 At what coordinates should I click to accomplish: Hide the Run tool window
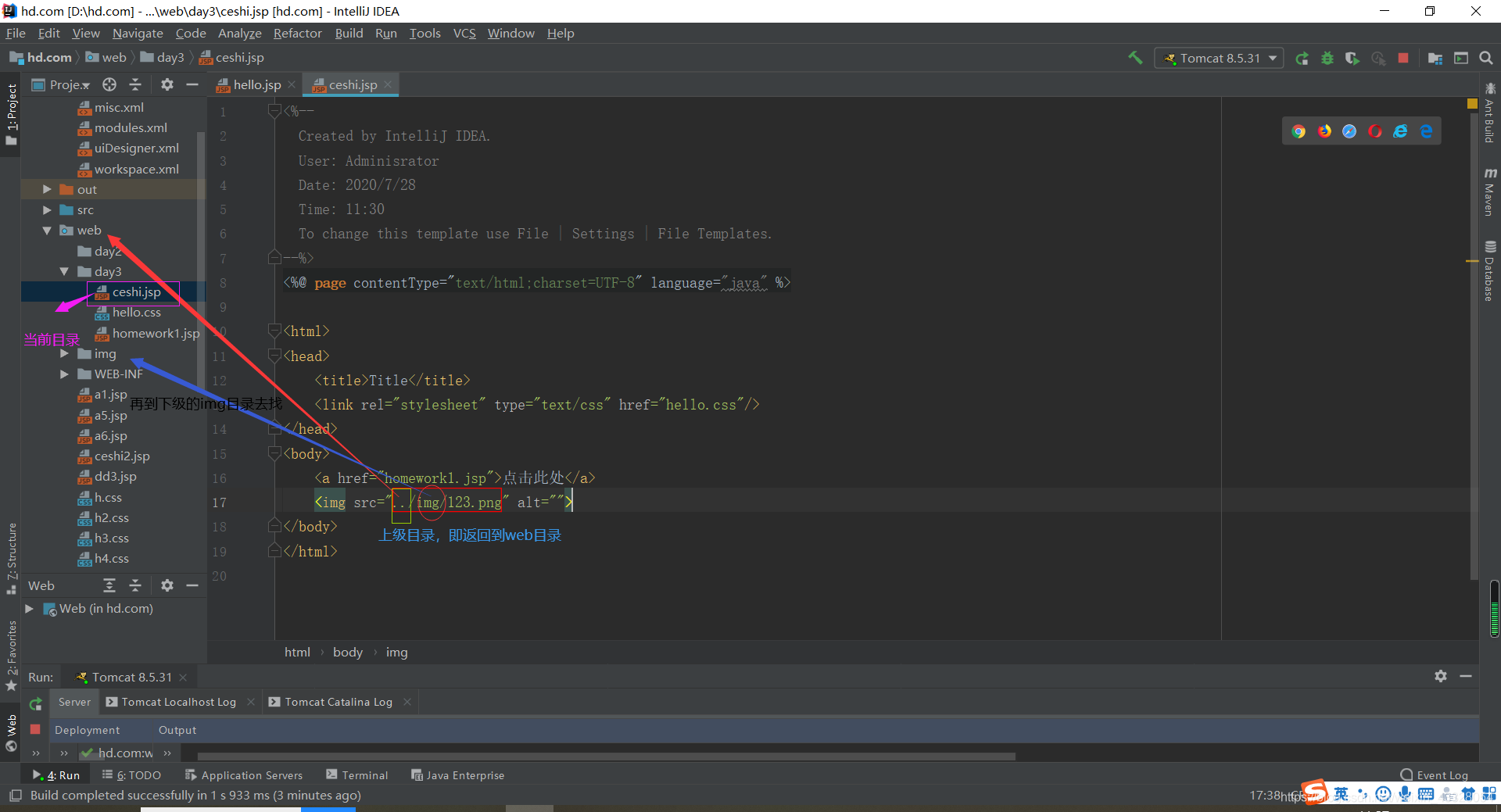pyautogui.click(x=1466, y=676)
